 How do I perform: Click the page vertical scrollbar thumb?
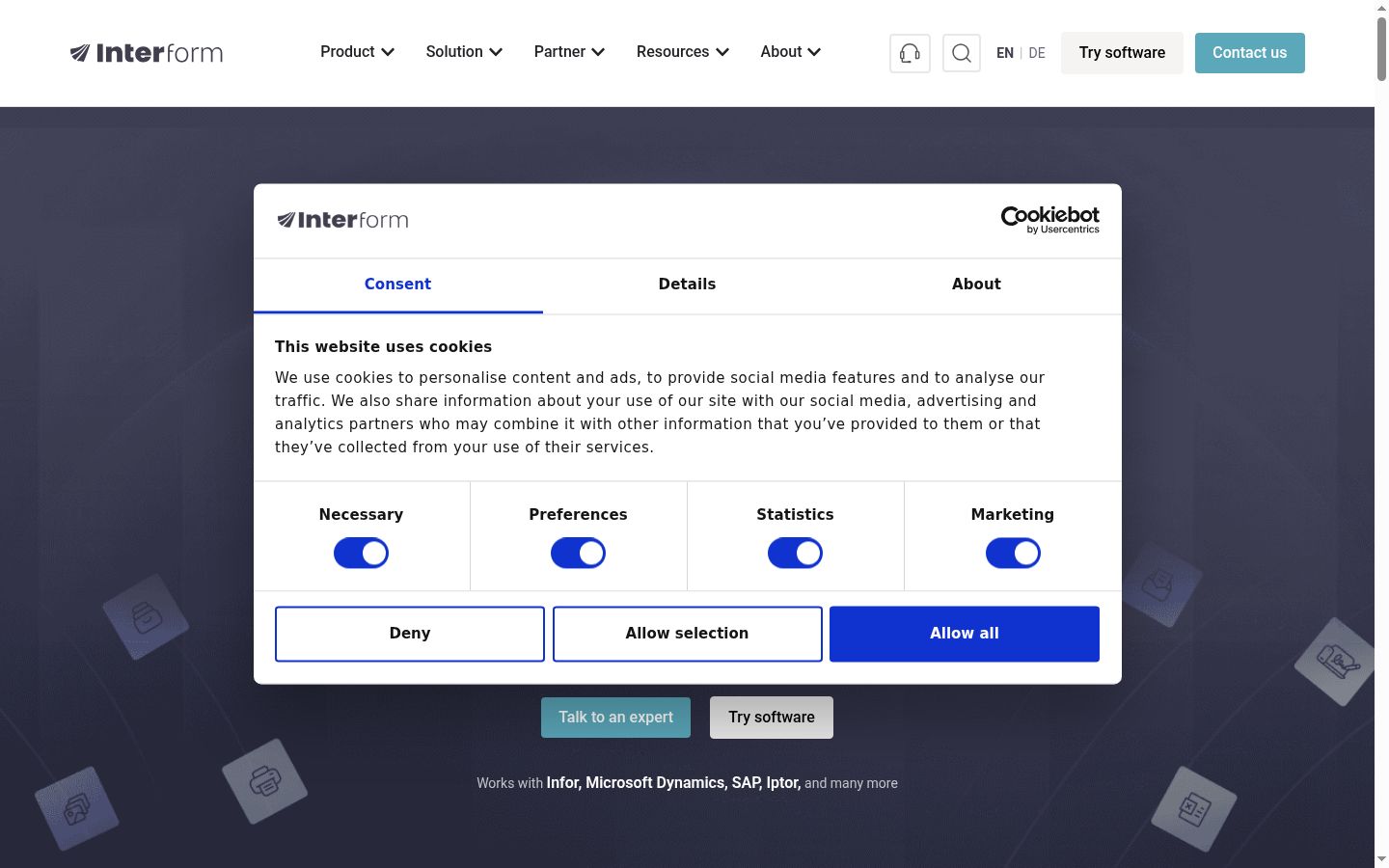pyautogui.click(x=1381, y=46)
